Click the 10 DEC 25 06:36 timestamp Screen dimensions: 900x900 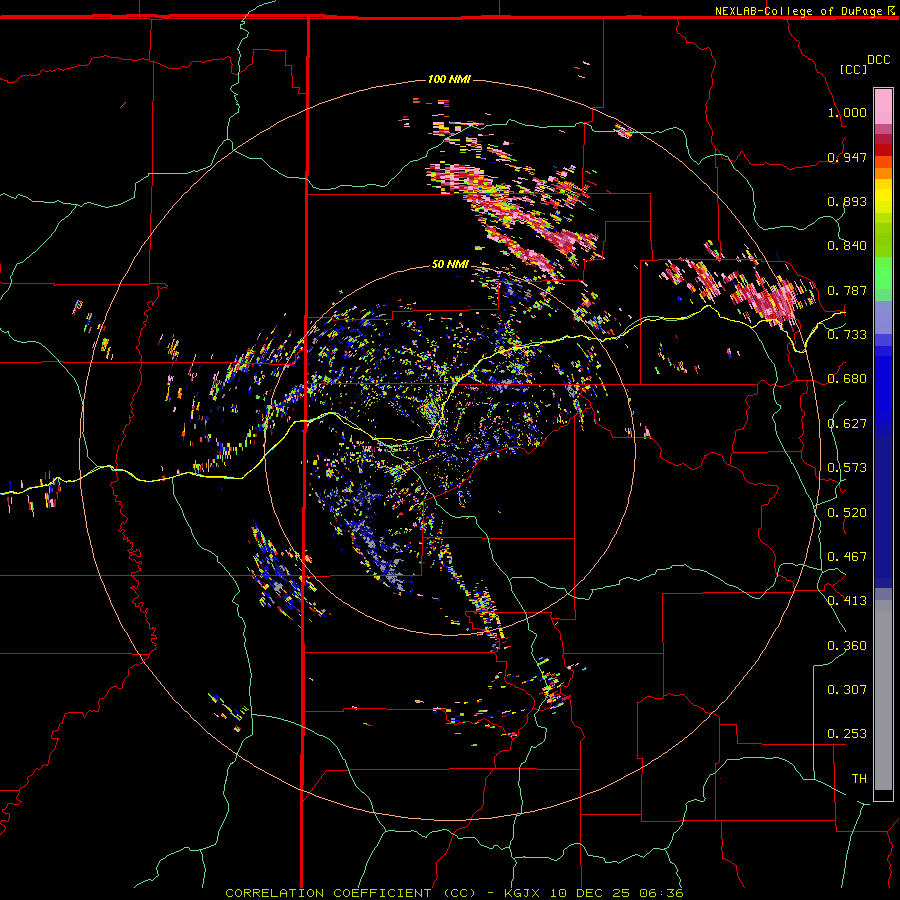click(616, 893)
